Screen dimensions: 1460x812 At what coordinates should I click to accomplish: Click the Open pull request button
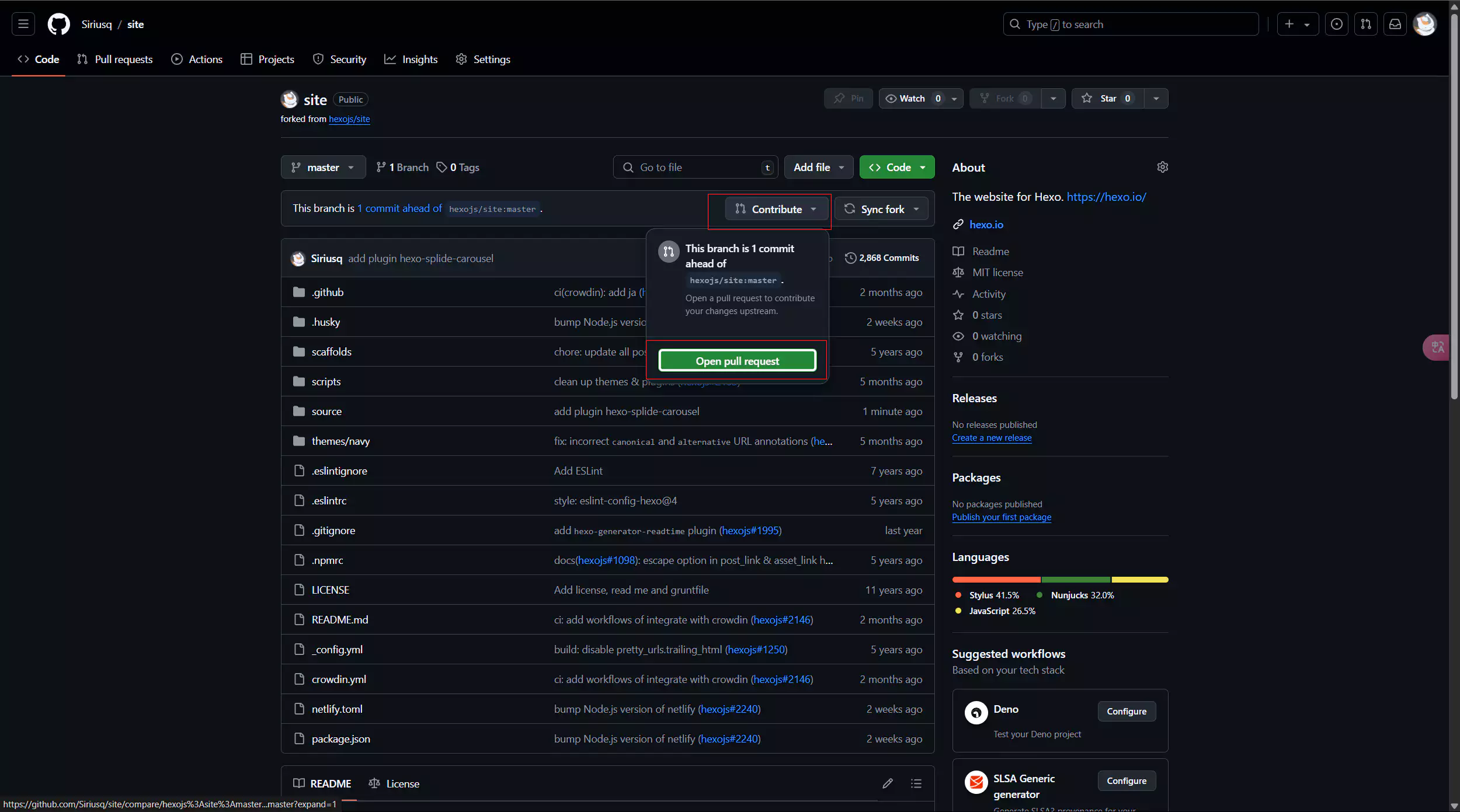click(737, 361)
